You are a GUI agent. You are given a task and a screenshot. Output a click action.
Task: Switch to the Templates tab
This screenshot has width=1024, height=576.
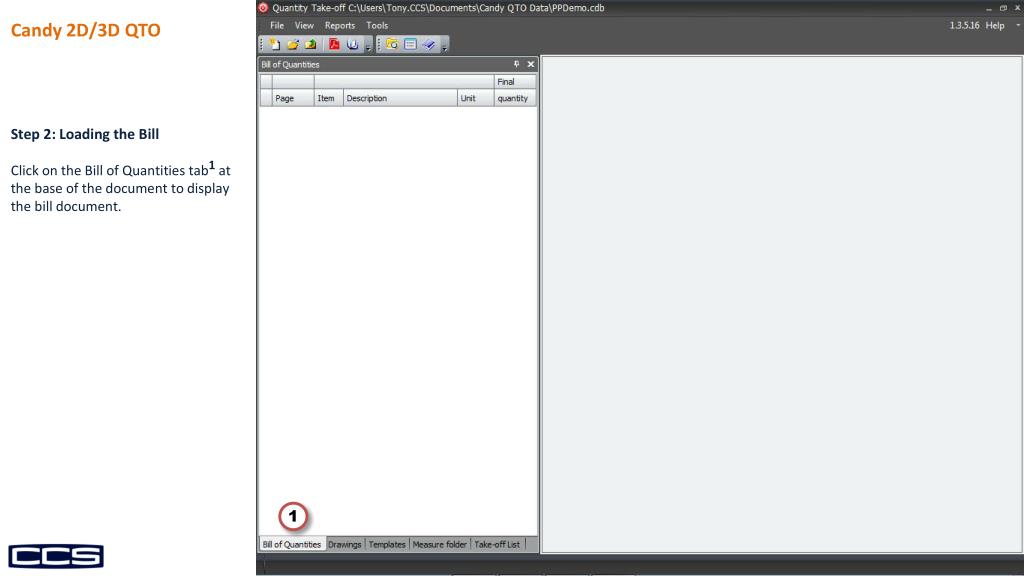[387, 544]
